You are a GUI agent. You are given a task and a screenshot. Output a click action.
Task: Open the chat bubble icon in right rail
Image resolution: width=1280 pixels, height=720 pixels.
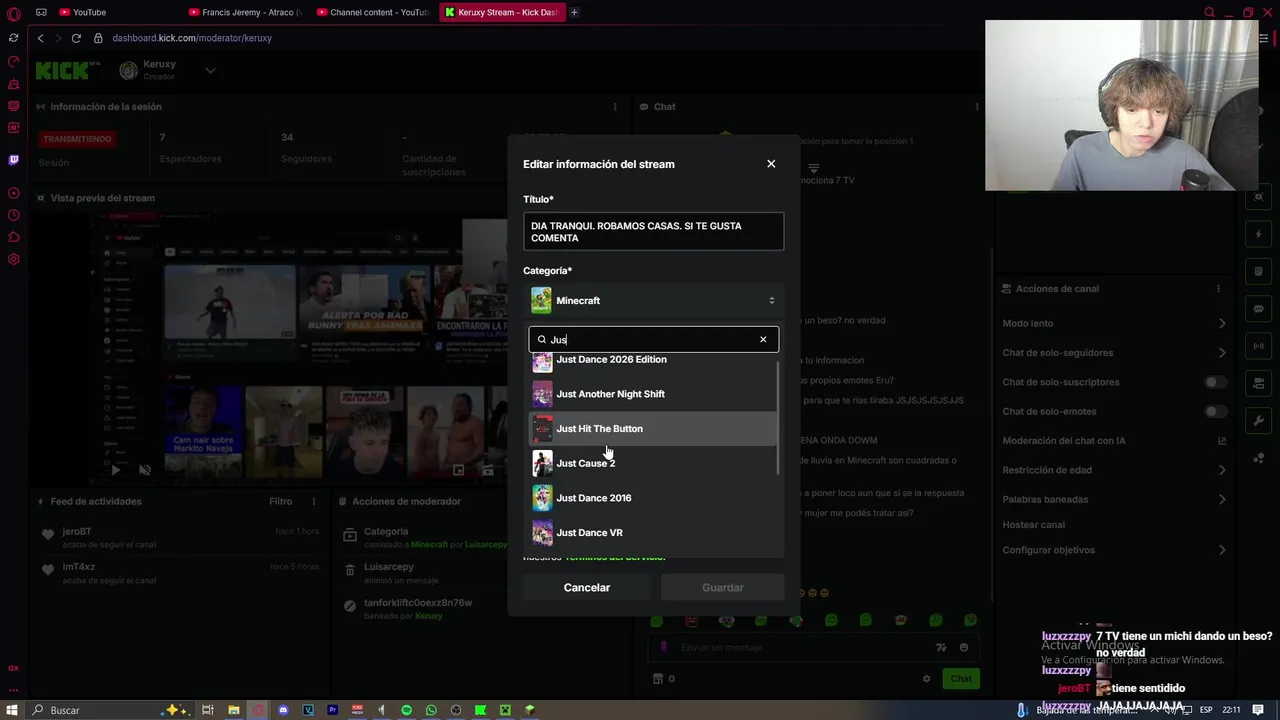point(1259,309)
